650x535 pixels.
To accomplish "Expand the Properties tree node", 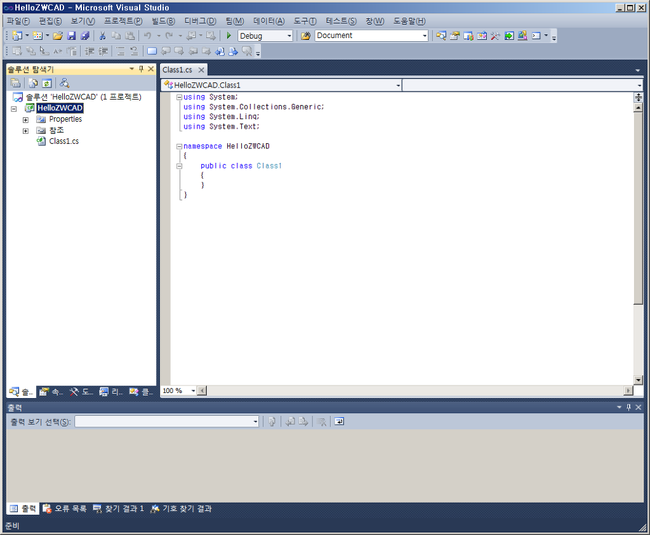I will (26, 120).
